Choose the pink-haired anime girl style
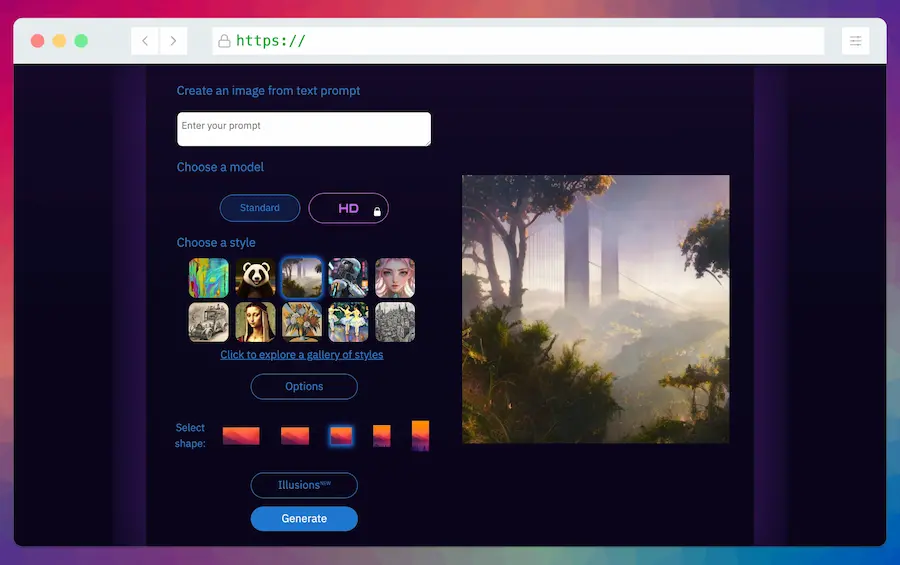900x565 pixels. click(x=395, y=278)
